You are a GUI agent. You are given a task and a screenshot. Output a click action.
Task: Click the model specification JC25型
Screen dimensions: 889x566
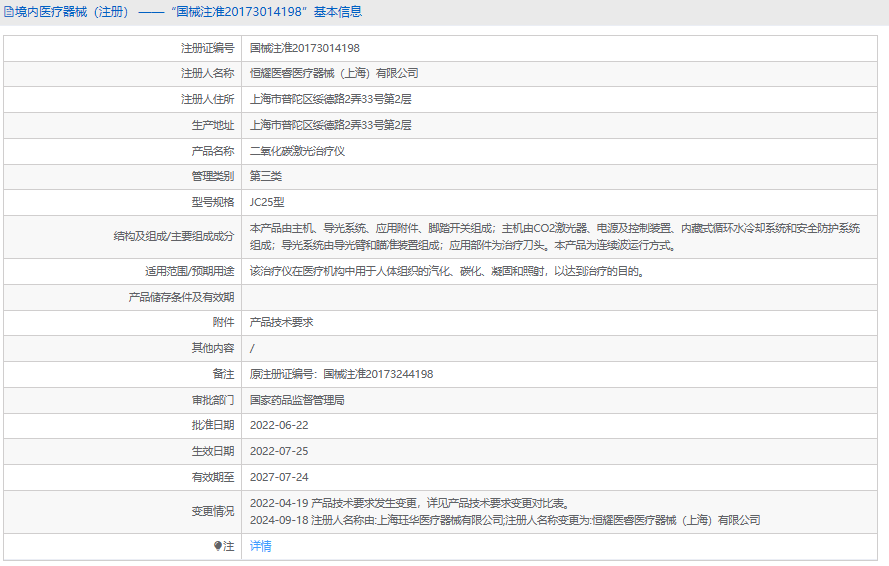coord(267,202)
